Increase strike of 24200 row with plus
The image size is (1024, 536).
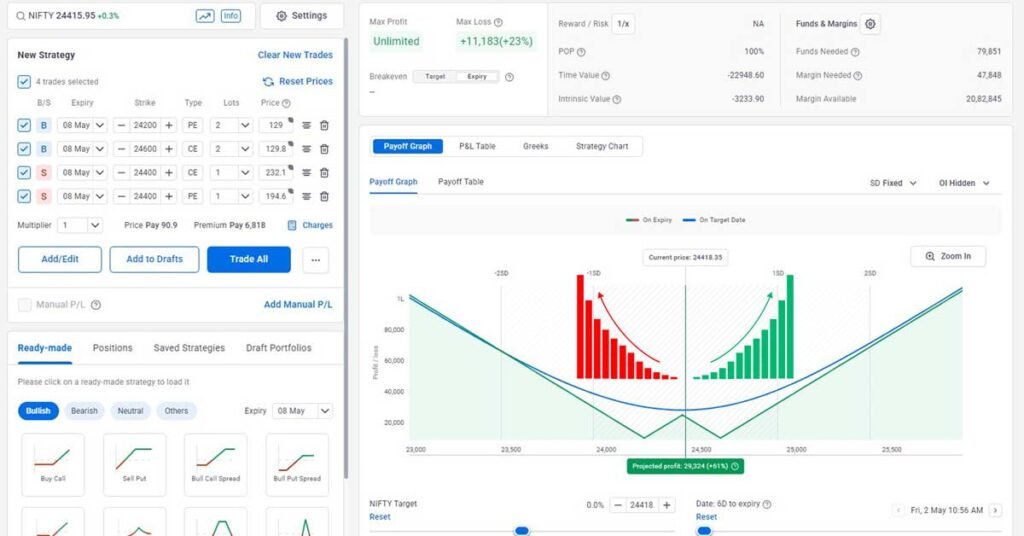(x=168, y=125)
